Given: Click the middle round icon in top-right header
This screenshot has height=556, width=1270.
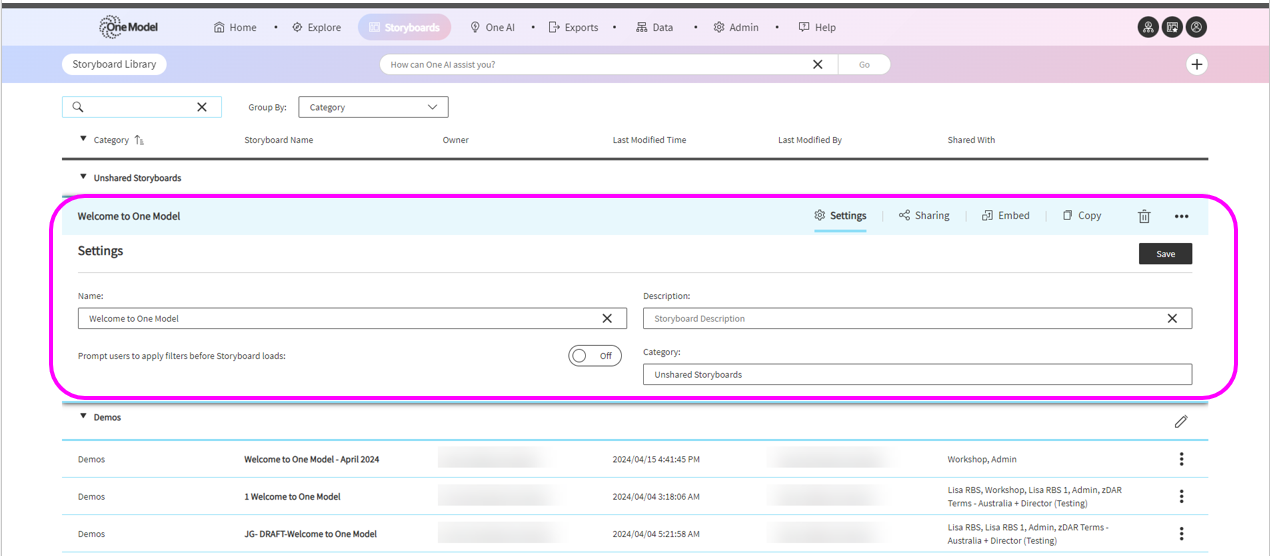Looking at the screenshot, I should click(1172, 27).
